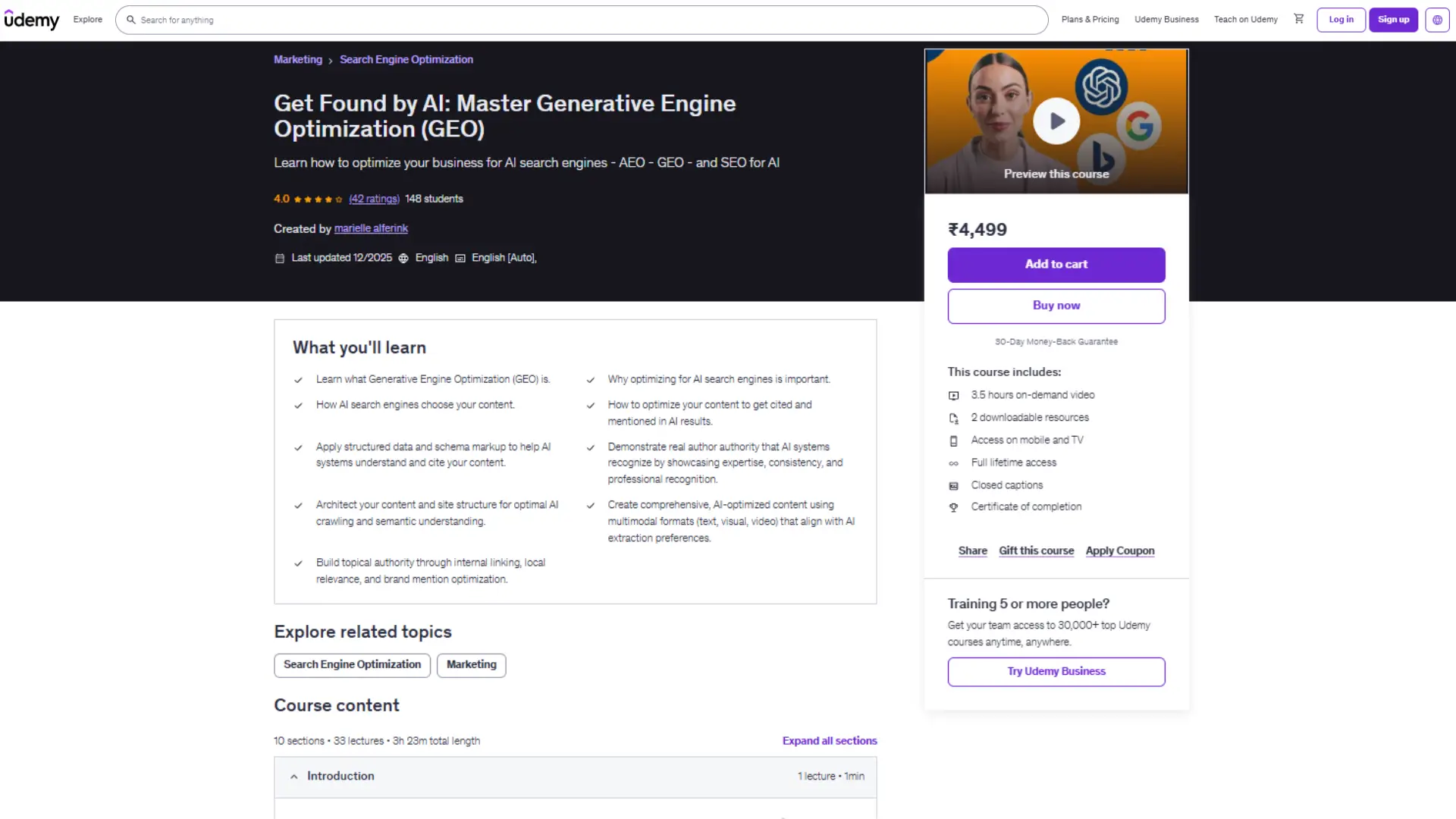The width and height of the screenshot is (1456, 819).
Task: Open the Gift this course link
Action: click(x=1036, y=551)
